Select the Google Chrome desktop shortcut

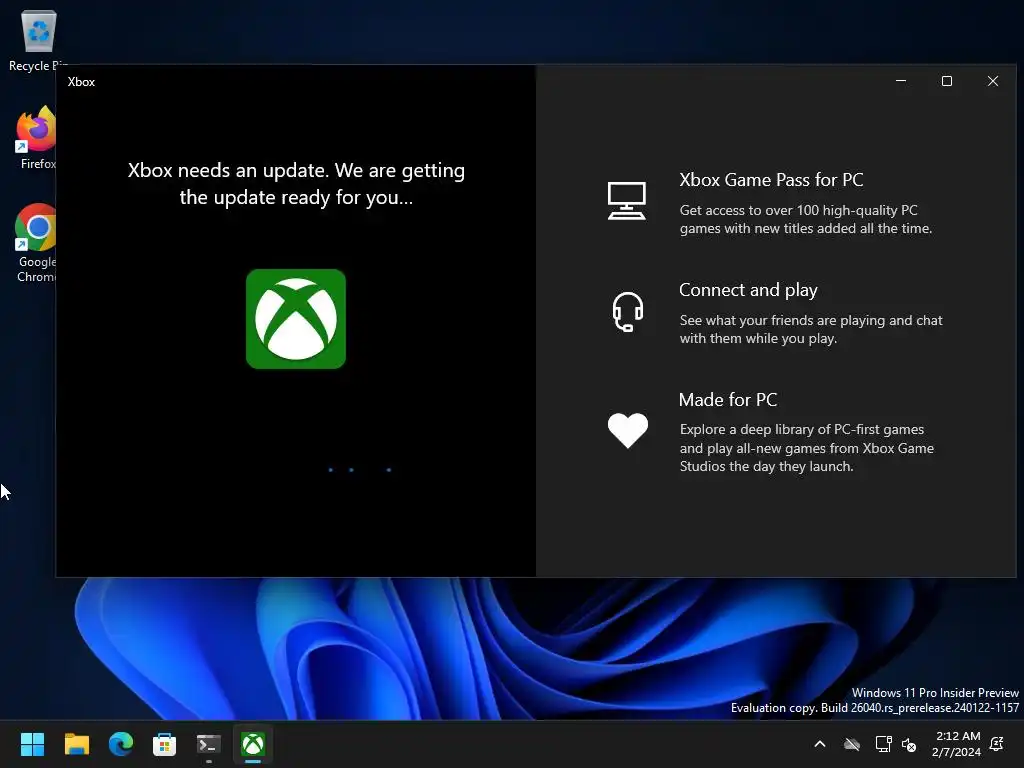37,244
